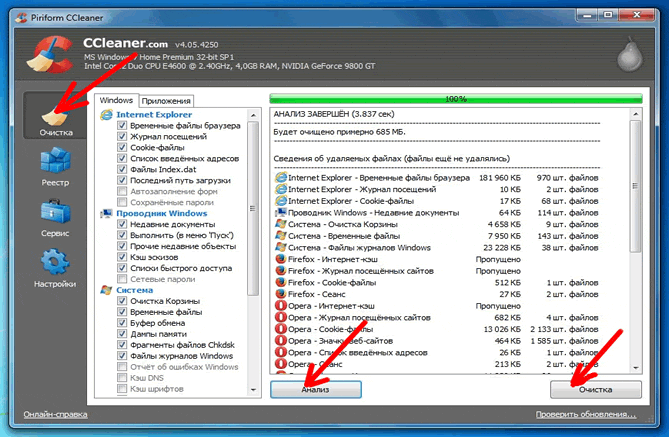
Task: Select the Internet Explorer group heading
Action: tap(154, 114)
